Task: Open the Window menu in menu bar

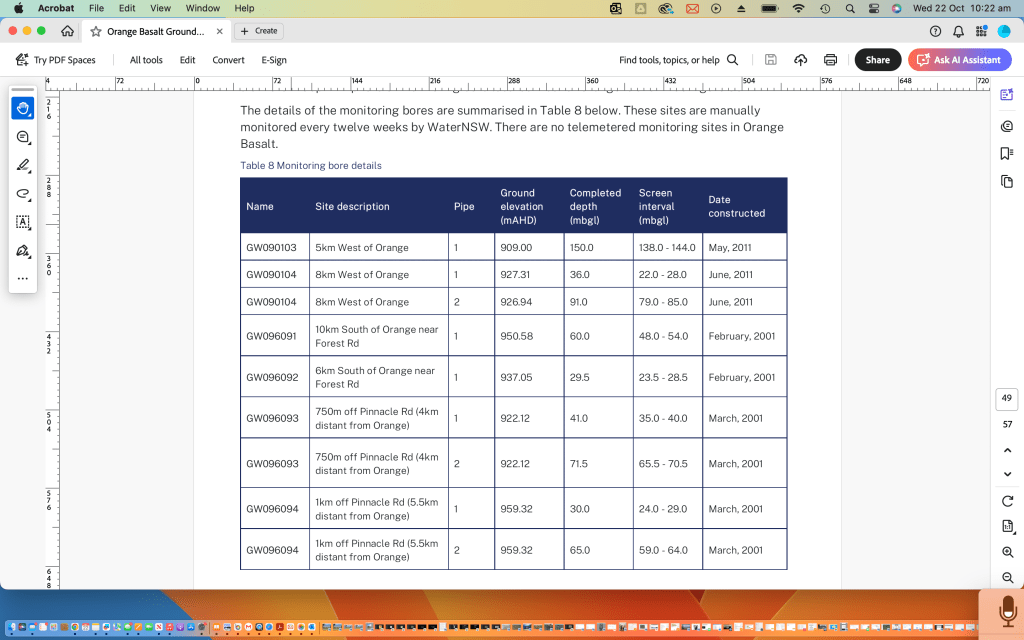Action: pos(203,8)
